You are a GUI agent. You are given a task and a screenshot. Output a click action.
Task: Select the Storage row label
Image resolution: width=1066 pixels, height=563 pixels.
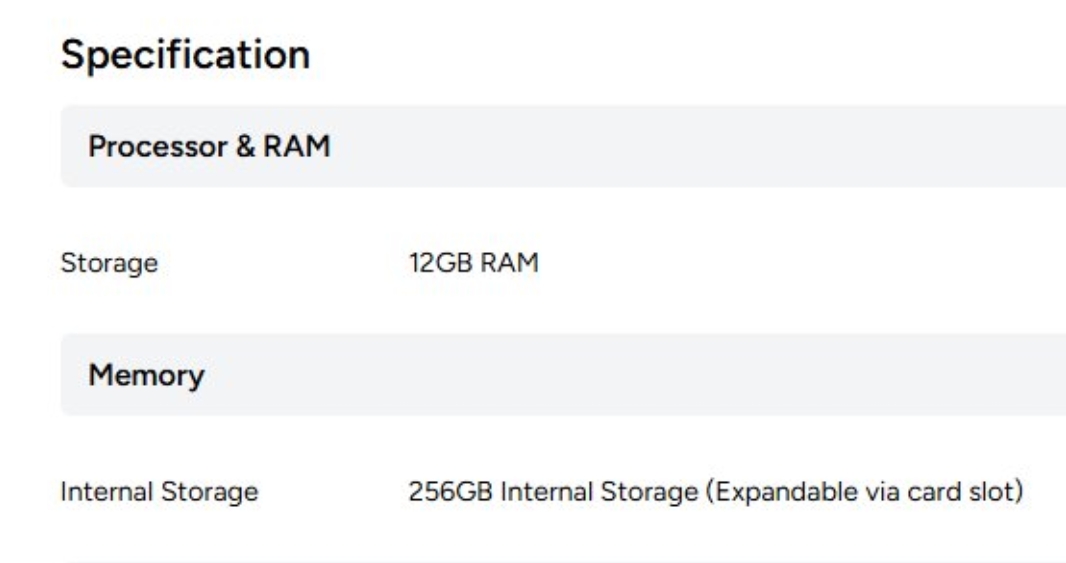pyautogui.click(x=109, y=263)
